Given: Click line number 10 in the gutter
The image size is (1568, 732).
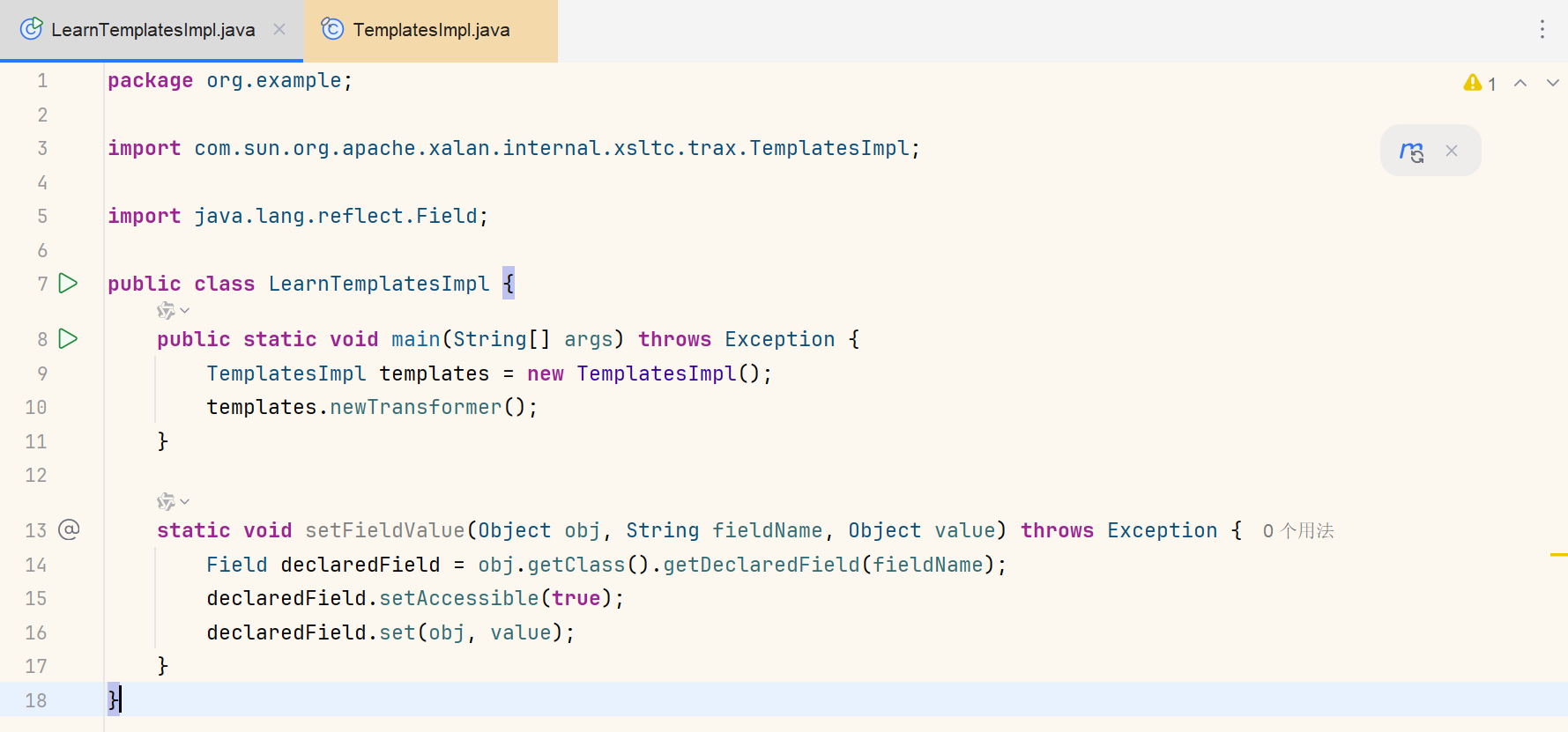Looking at the screenshot, I should pyautogui.click(x=36, y=408).
